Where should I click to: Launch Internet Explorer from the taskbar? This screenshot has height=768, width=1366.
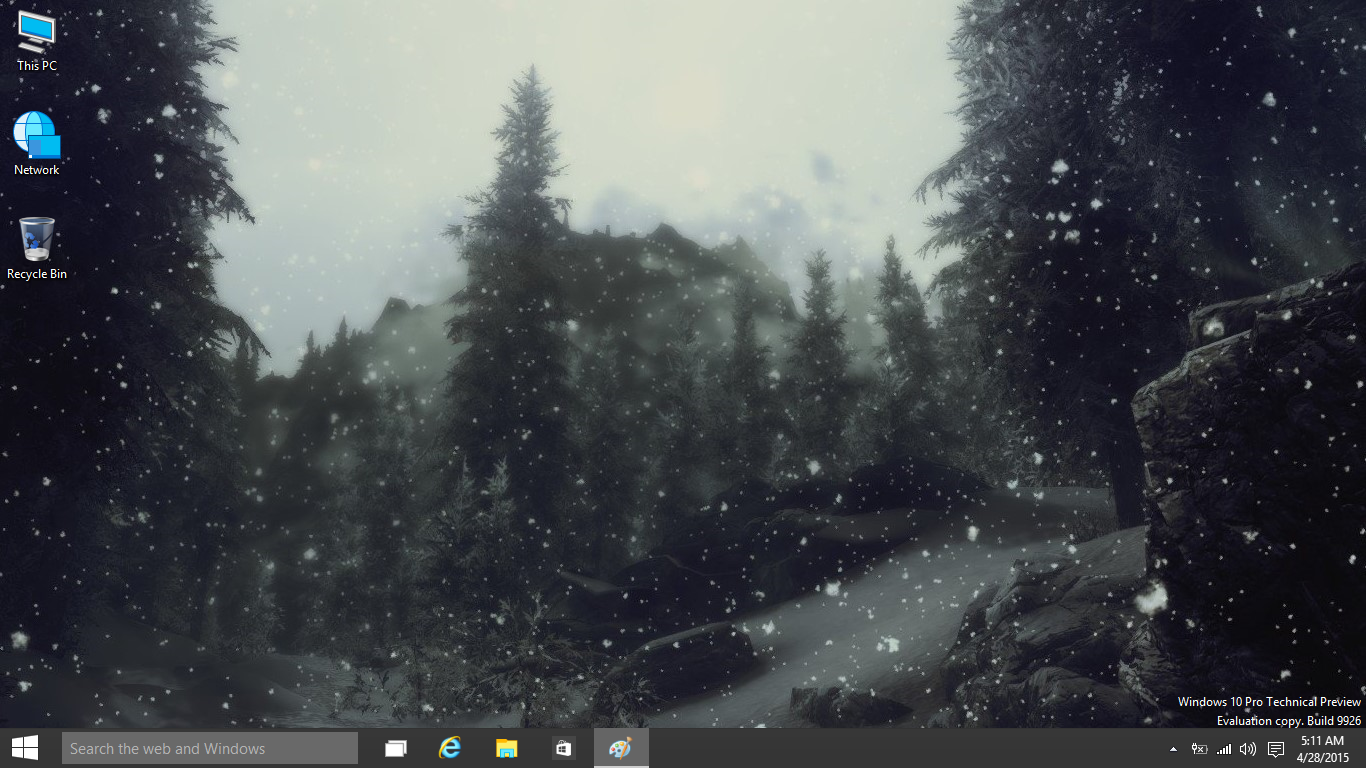pos(451,748)
